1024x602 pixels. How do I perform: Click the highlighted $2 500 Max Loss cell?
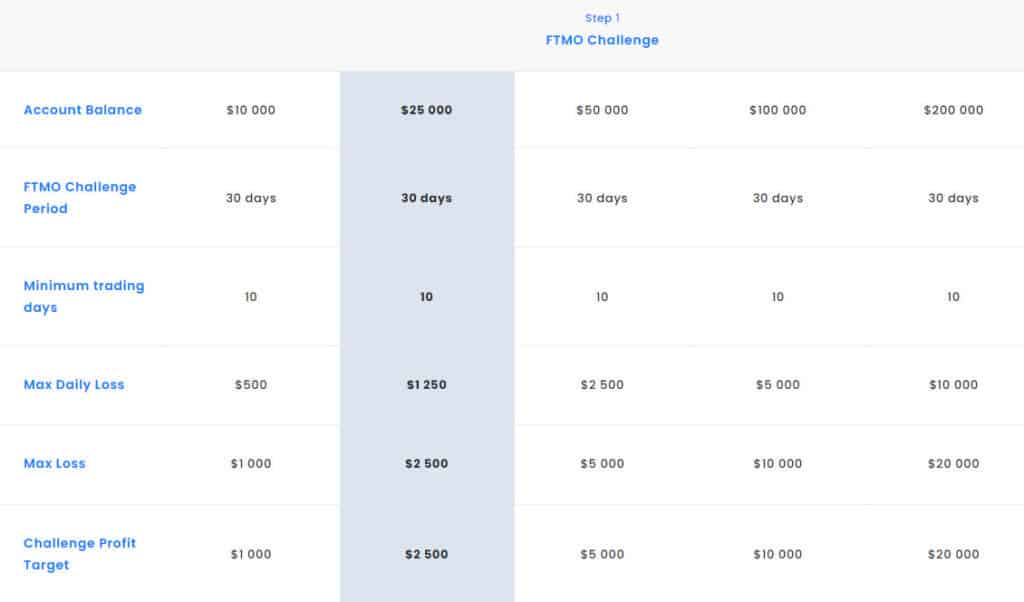click(x=426, y=463)
